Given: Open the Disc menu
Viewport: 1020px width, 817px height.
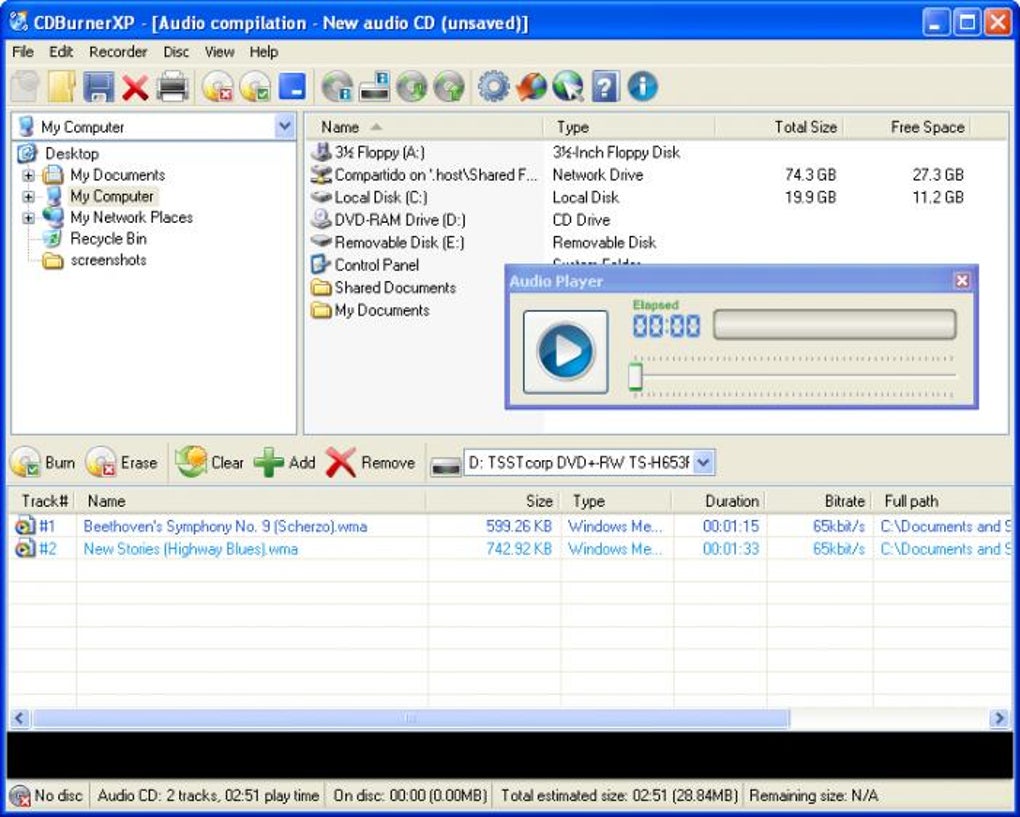Looking at the screenshot, I should coord(176,52).
